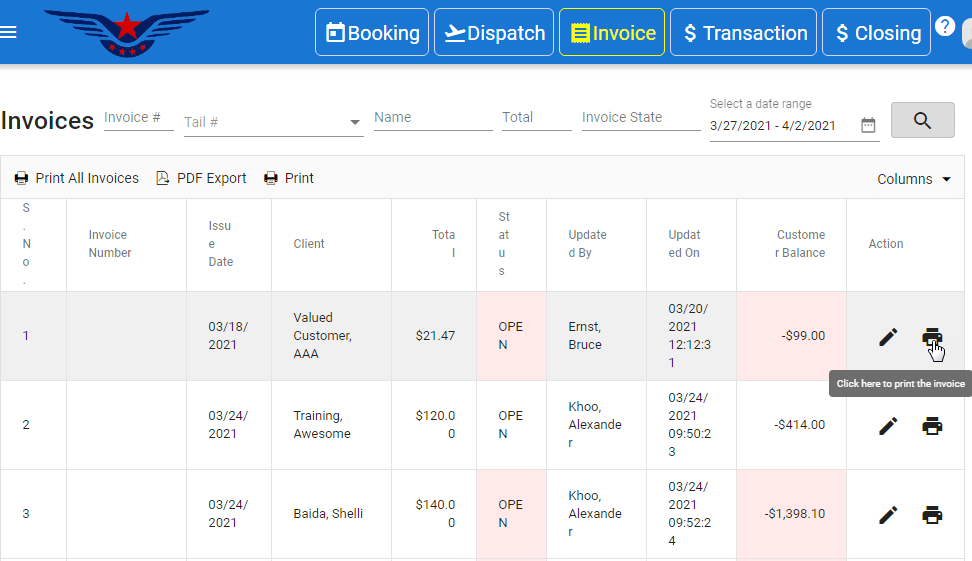Open the date range calendar icon
The height and width of the screenshot is (561, 972).
pos(868,125)
